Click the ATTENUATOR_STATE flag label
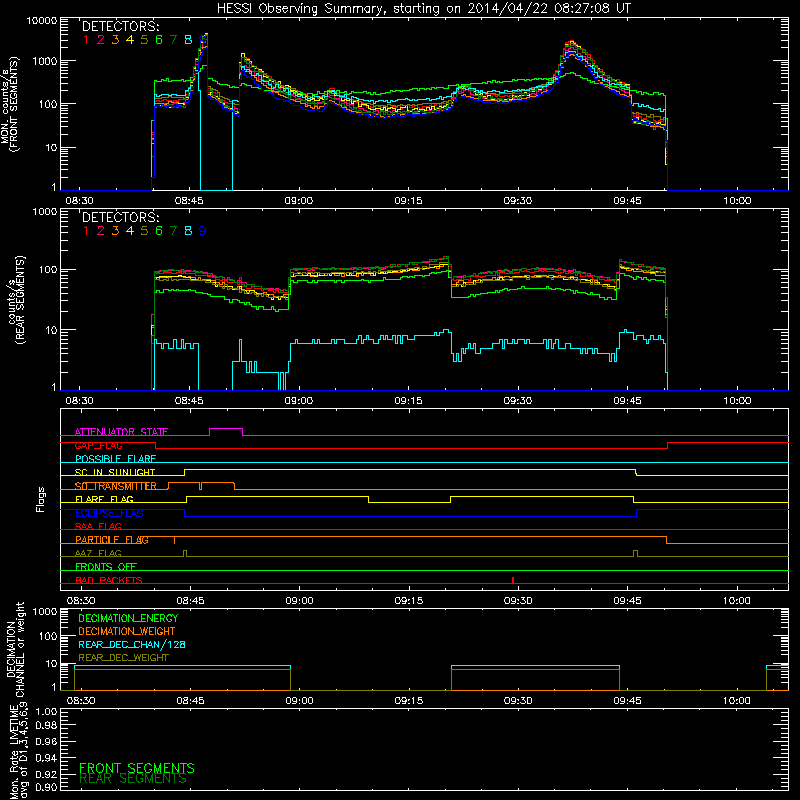This screenshot has height=800, width=800. point(121,432)
